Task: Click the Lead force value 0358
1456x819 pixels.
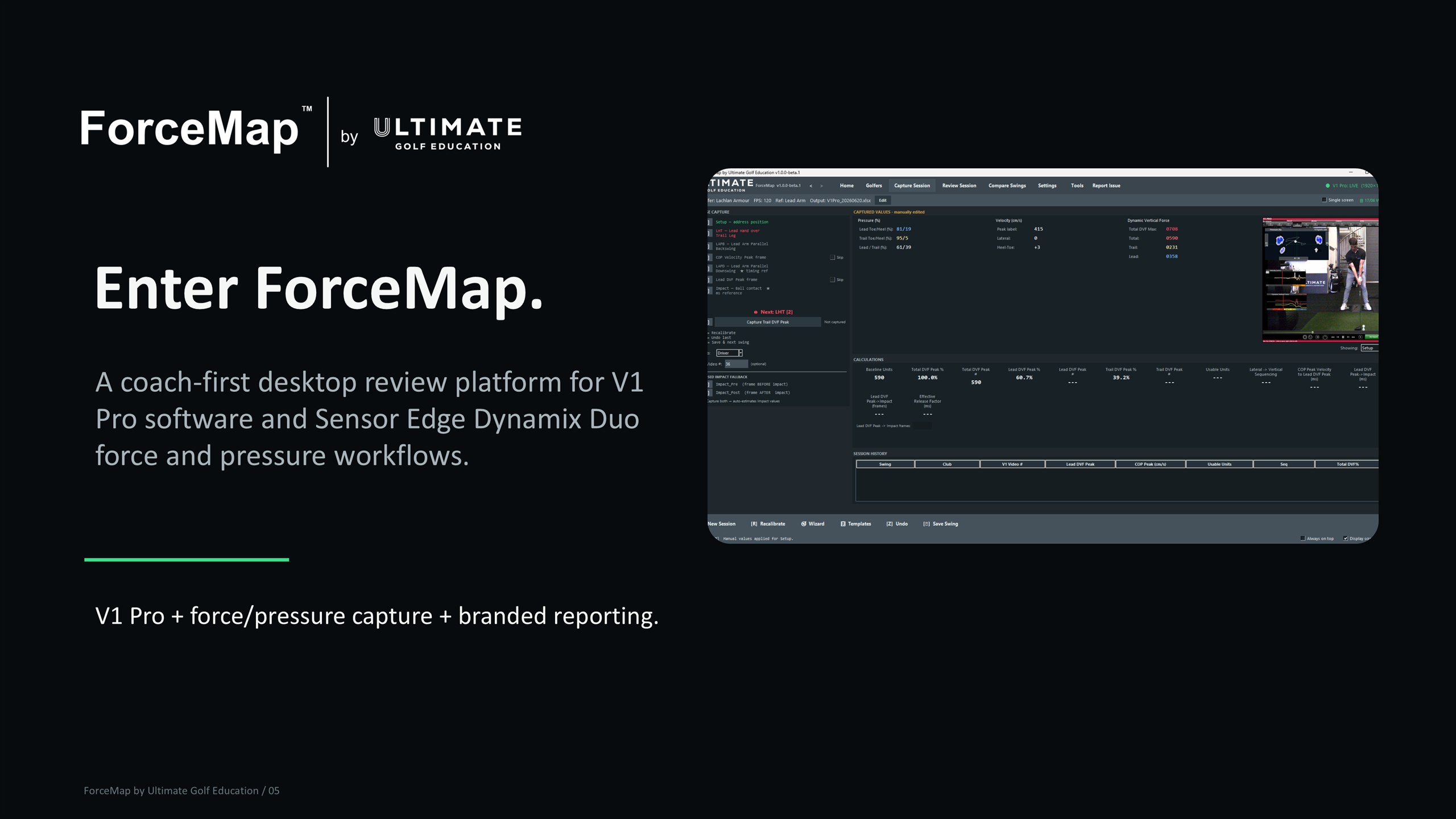Action: point(1172,256)
